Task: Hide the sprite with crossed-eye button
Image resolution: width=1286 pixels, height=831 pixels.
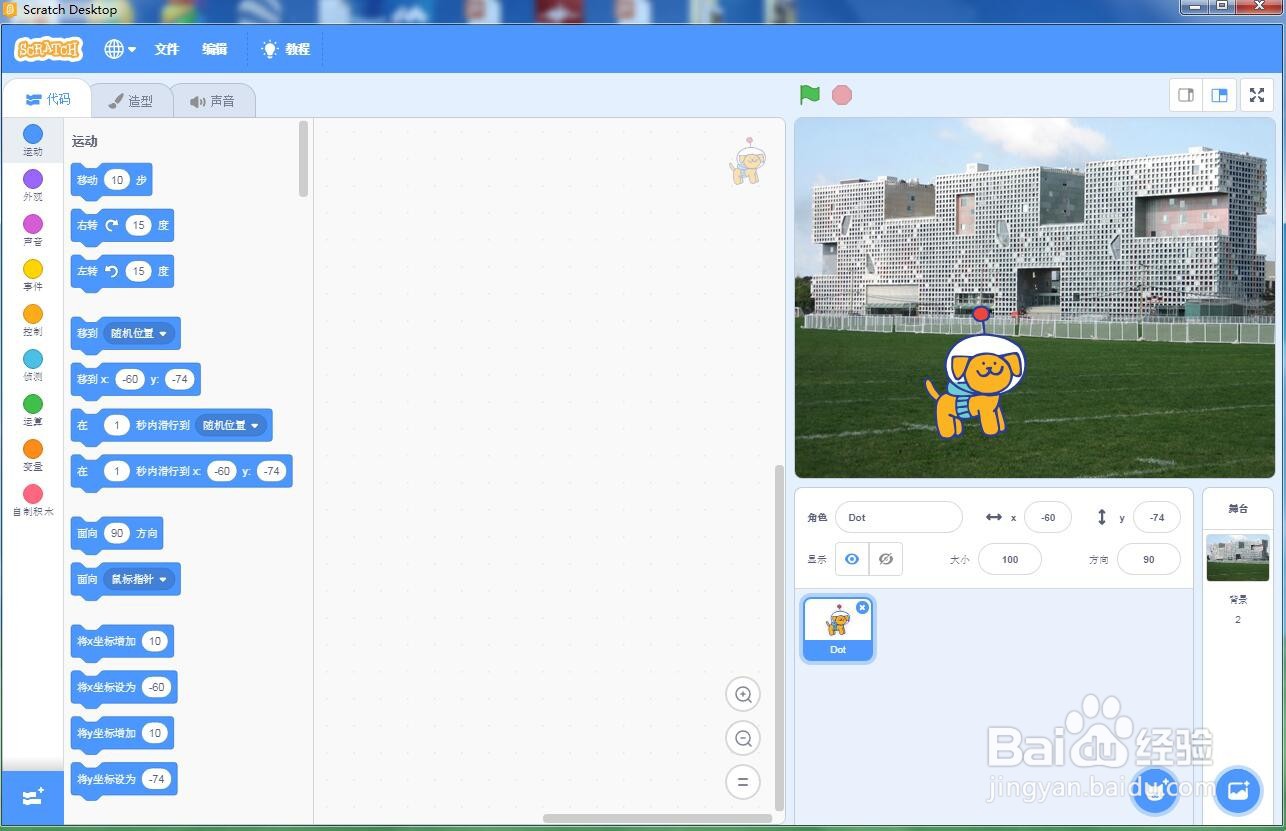Action: pyautogui.click(x=886, y=559)
